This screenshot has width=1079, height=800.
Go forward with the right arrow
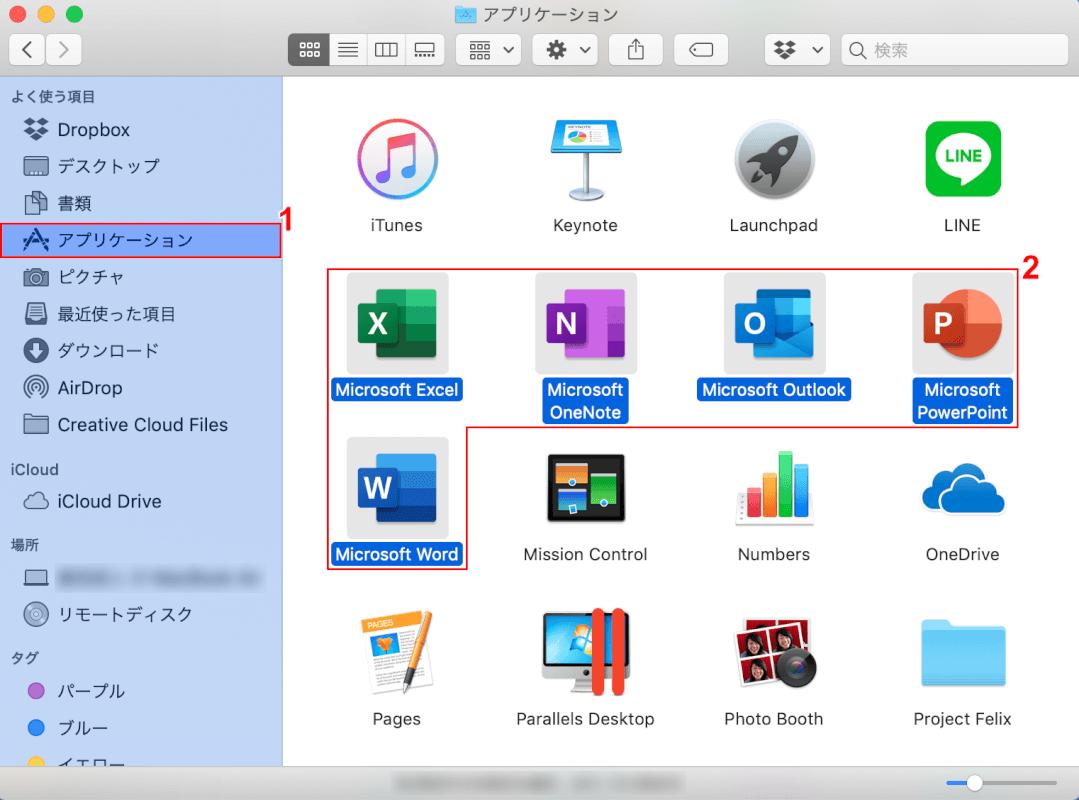click(64, 50)
